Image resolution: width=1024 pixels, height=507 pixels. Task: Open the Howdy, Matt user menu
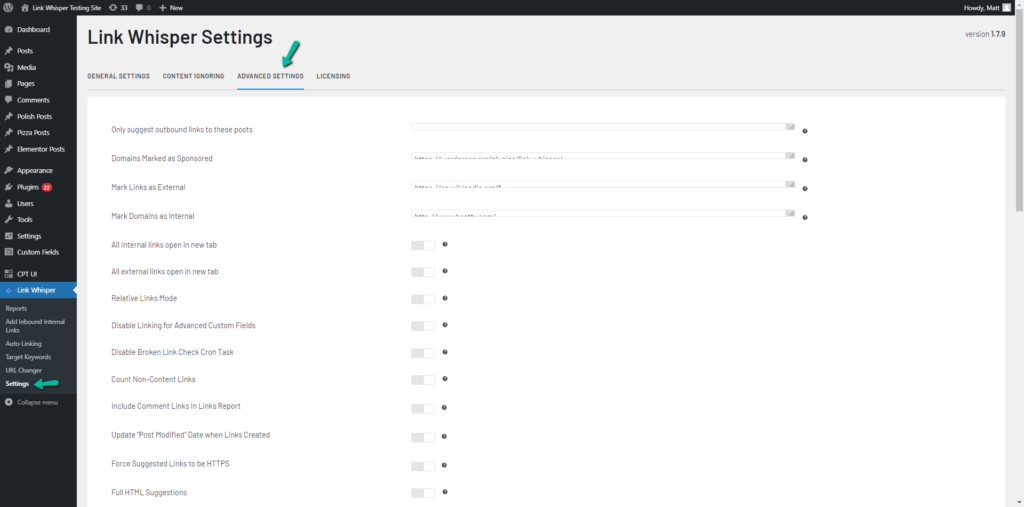pos(987,7)
